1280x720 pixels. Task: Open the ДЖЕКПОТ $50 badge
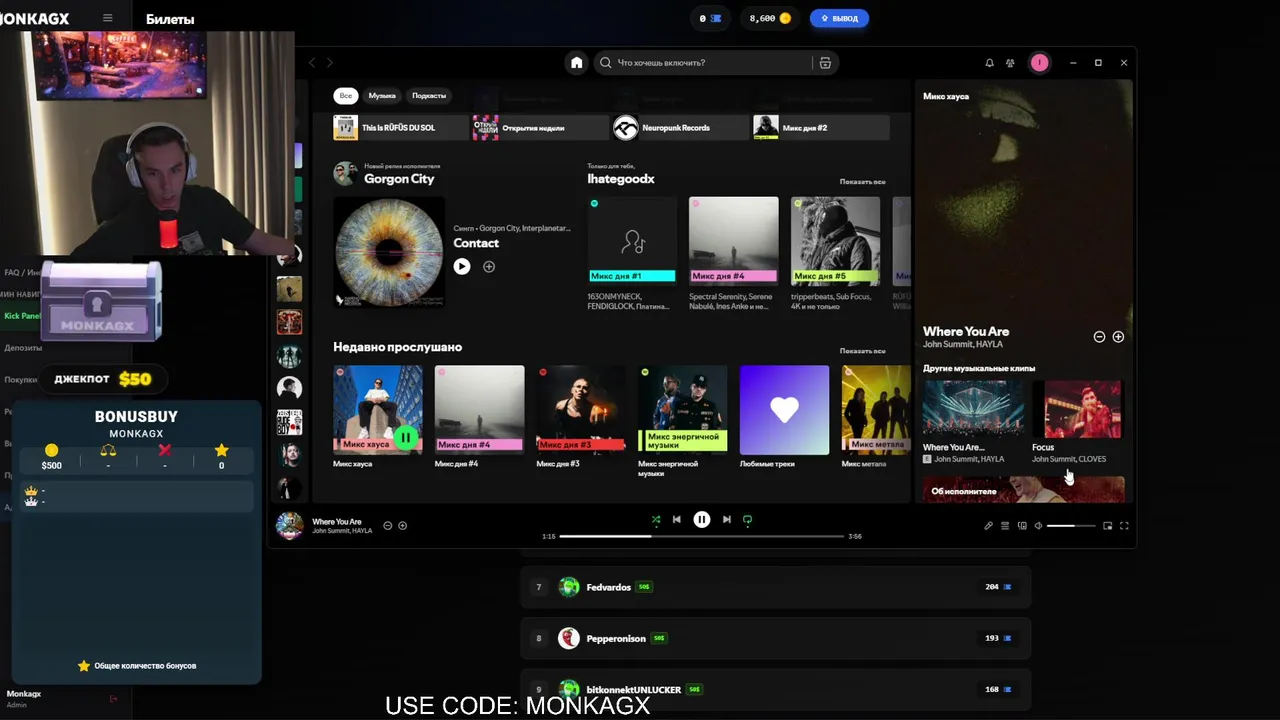[x=103, y=379]
